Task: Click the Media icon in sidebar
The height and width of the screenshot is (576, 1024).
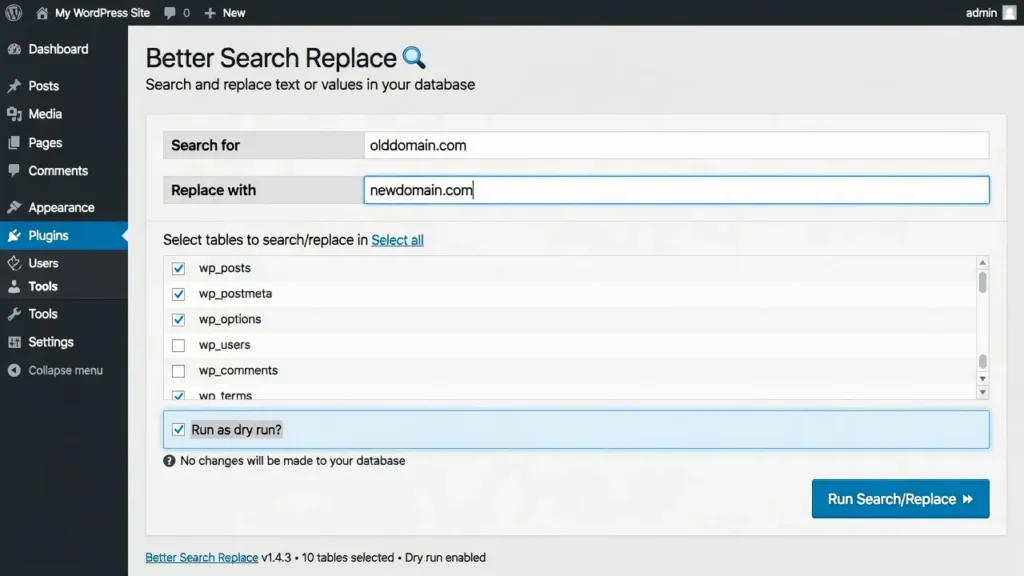Action: tap(14, 114)
